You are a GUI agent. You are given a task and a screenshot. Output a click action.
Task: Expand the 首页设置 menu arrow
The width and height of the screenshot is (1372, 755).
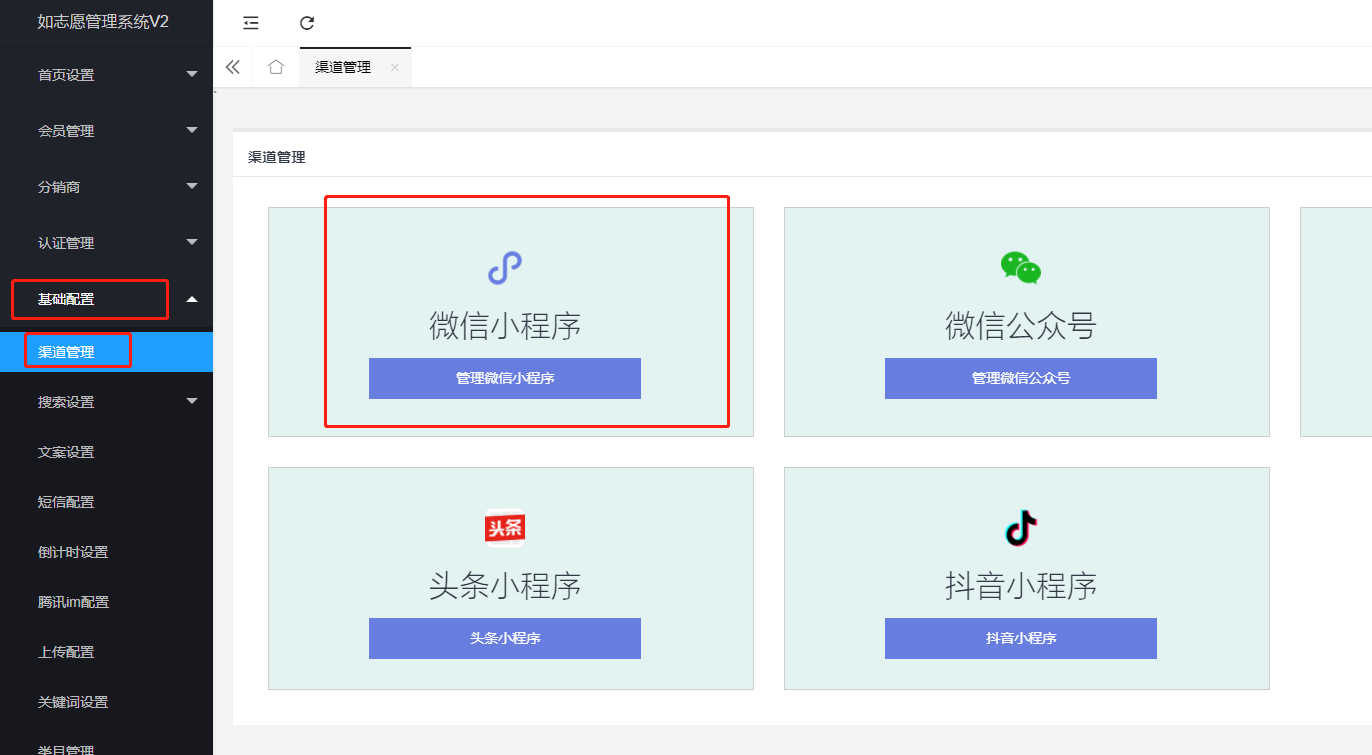click(192, 74)
